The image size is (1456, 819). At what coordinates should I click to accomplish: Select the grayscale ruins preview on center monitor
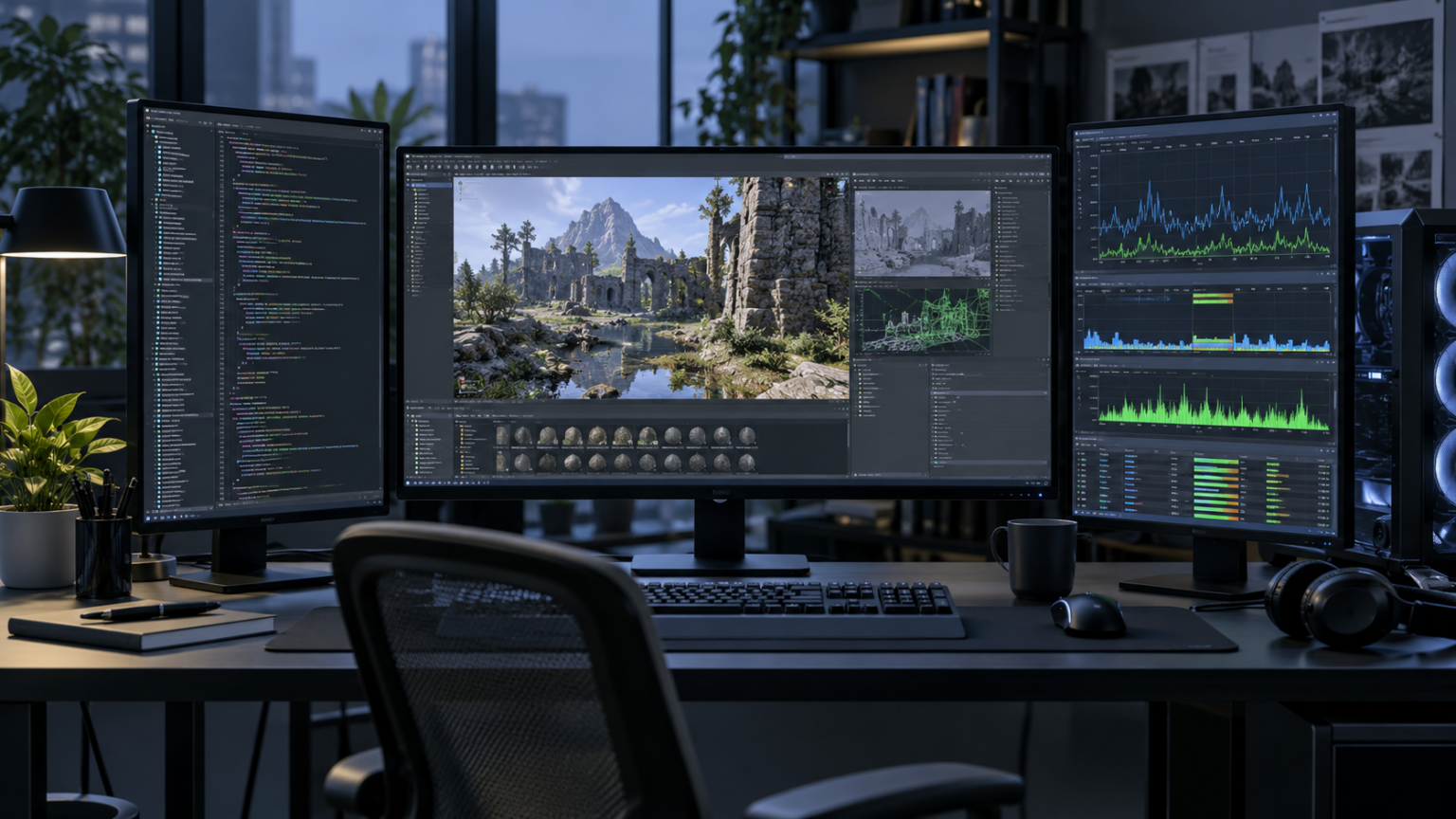pyautogui.click(x=922, y=234)
